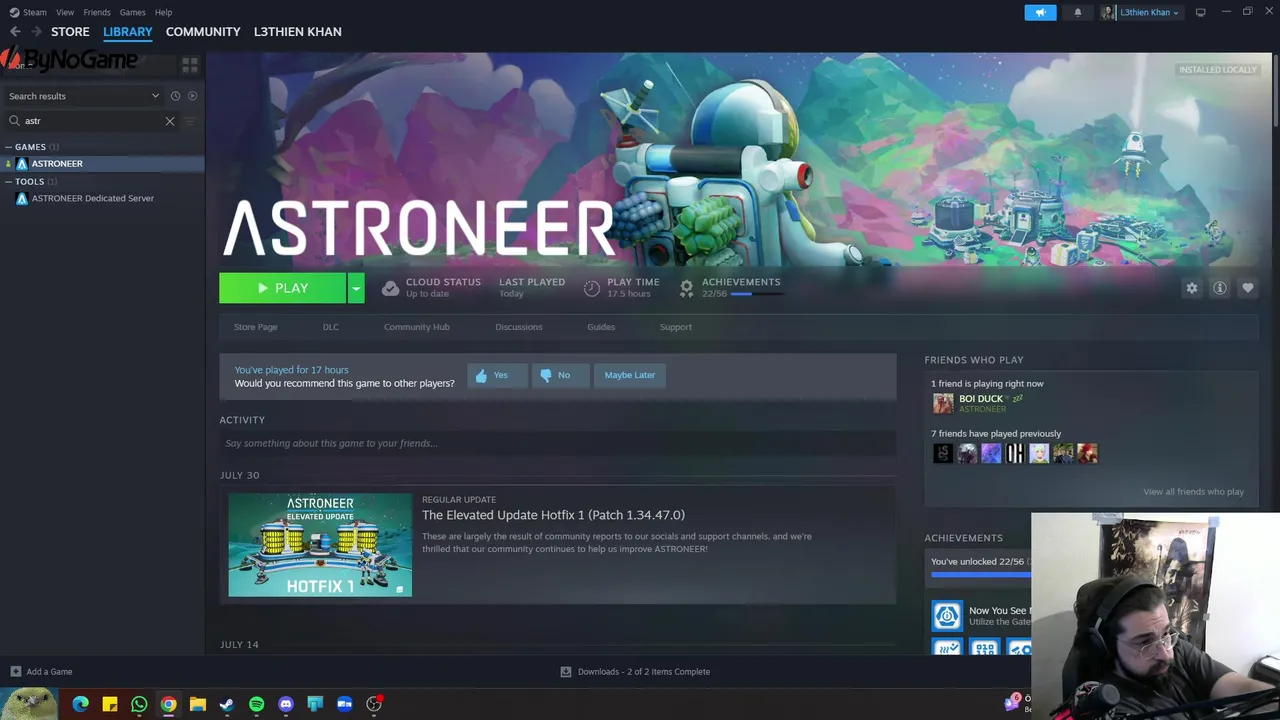Open the Friends menu
Image resolution: width=1280 pixels, height=720 pixels.
pos(97,12)
